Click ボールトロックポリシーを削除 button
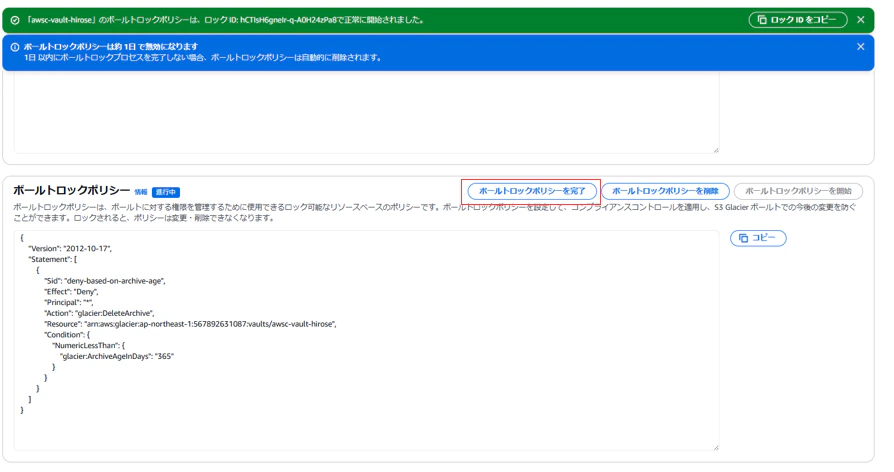Image resolution: width=894 pixels, height=472 pixels. [x=665, y=191]
